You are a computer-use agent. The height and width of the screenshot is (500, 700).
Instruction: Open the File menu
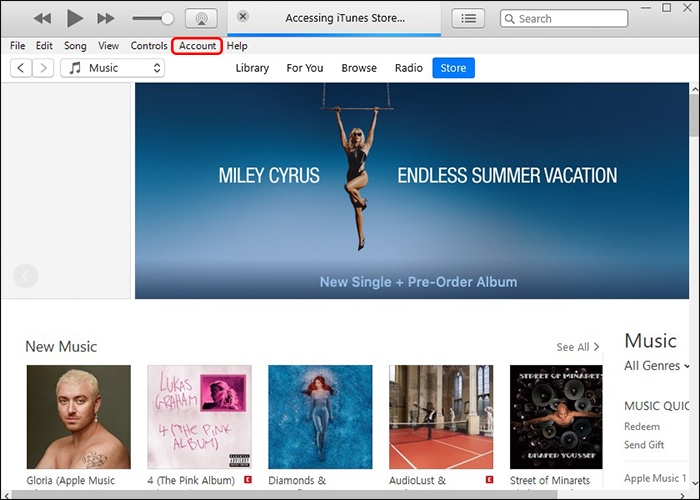(x=17, y=46)
